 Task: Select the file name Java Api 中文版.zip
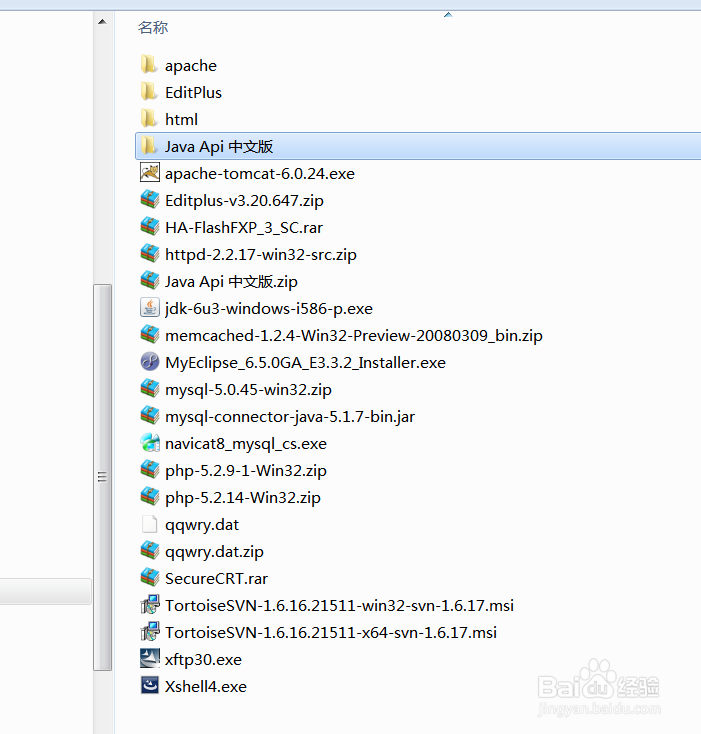pos(231,282)
